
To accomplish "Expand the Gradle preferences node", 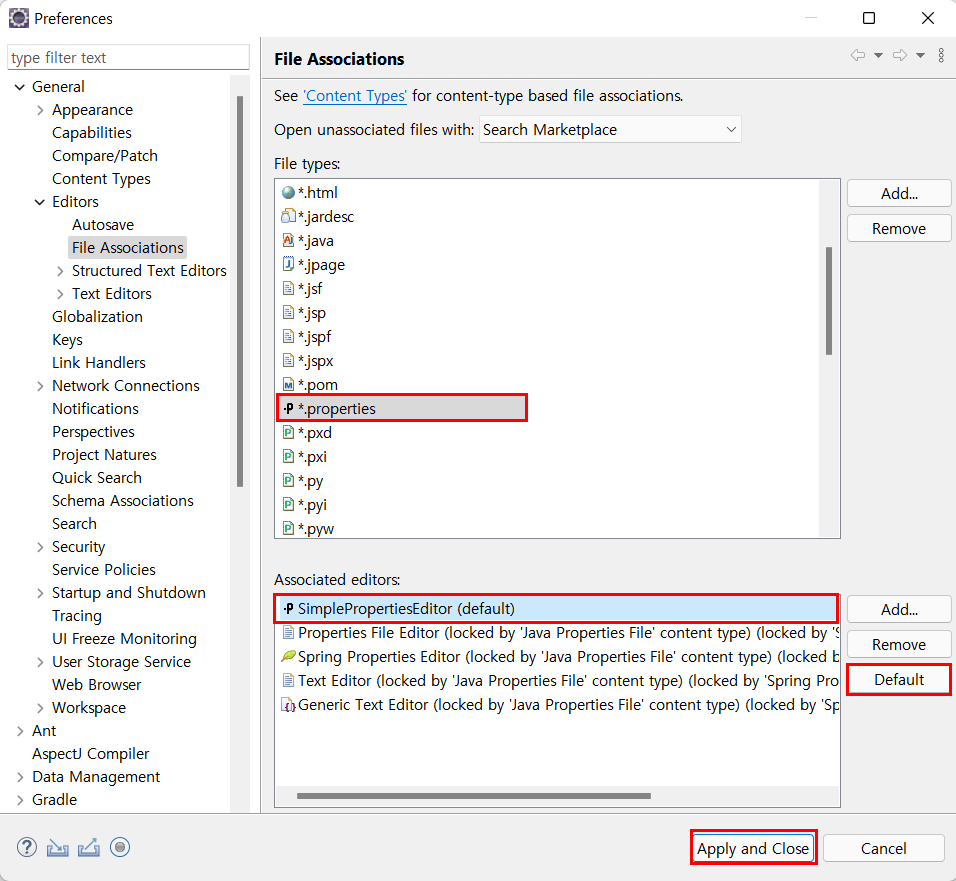I will [20, 800].
